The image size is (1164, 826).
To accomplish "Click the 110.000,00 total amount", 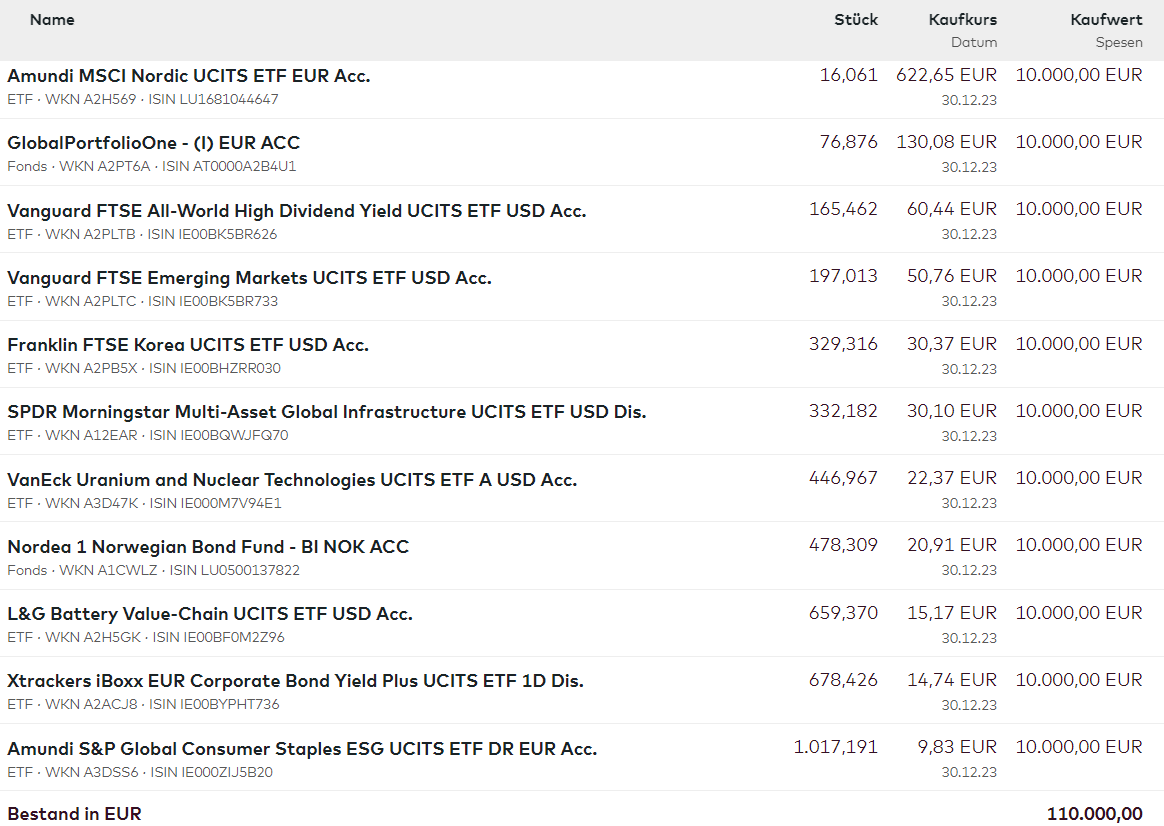I will tap(1094, 814).
